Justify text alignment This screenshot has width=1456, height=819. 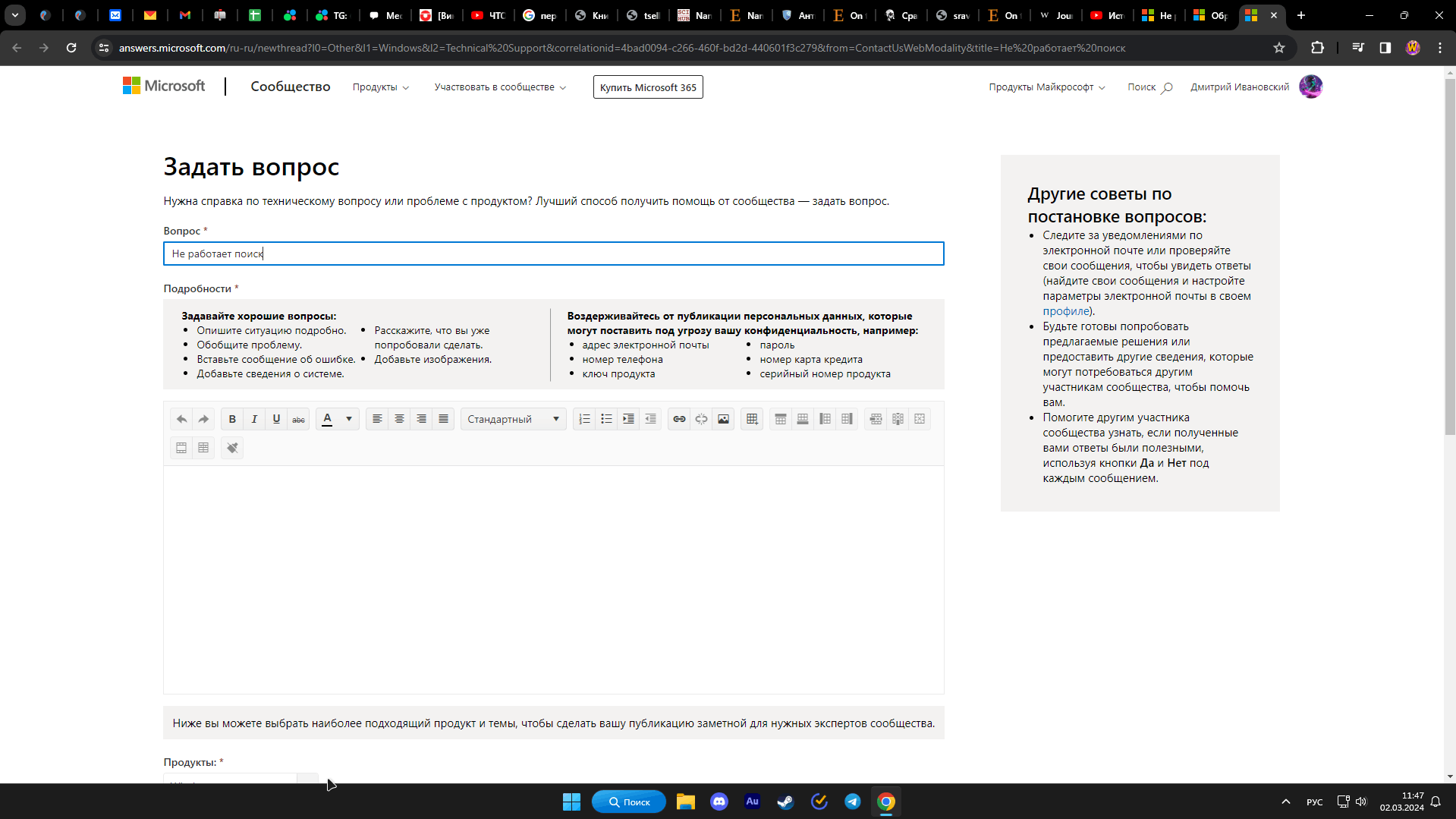(x=443, y=419)
